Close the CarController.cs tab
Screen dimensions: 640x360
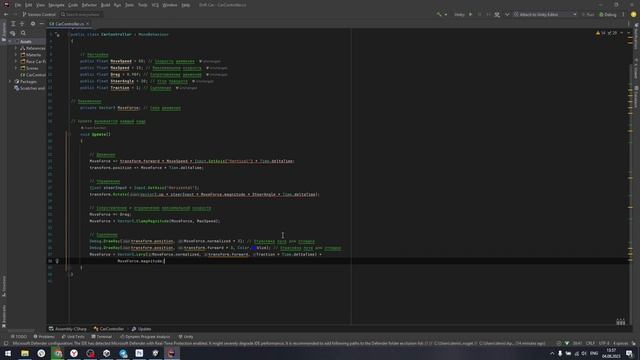[x=87, y=24]
